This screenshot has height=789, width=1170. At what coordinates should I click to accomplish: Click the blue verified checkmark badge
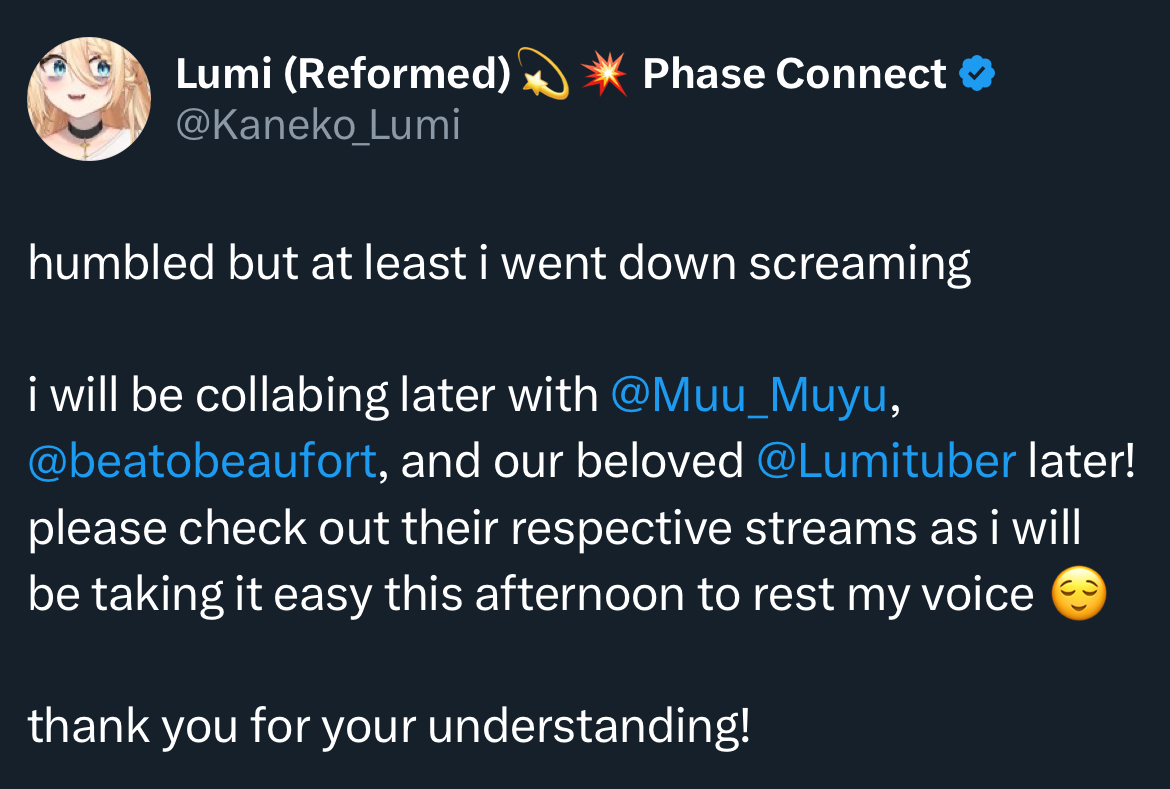977,74
